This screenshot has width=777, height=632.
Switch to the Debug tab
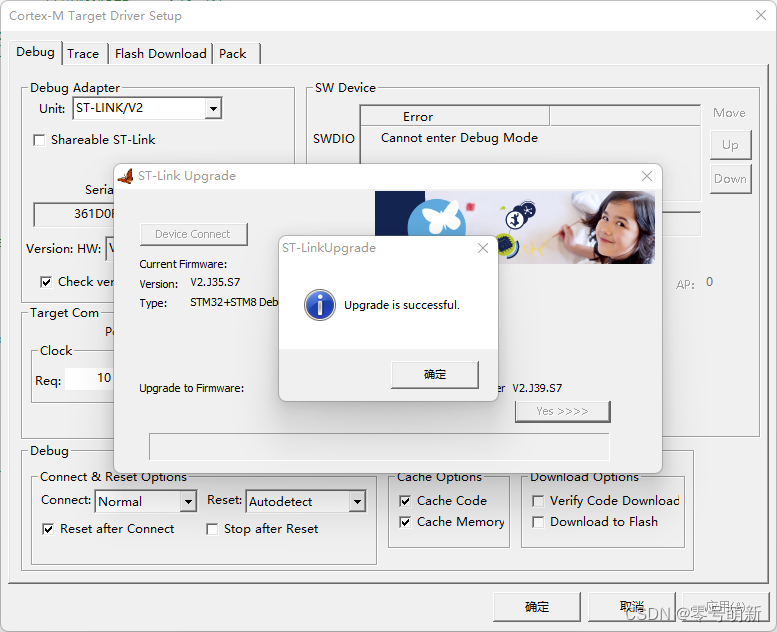(x=35, y=52)
